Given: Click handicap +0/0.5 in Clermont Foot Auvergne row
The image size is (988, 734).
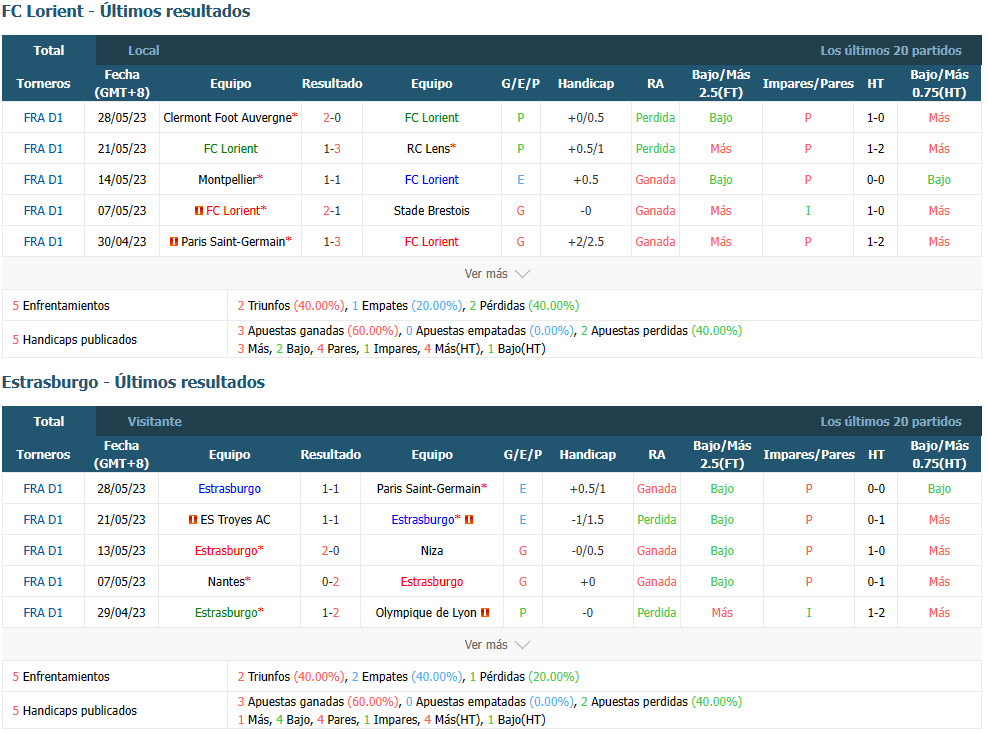Looking at the screenshot, I should [x=586, y=118].
